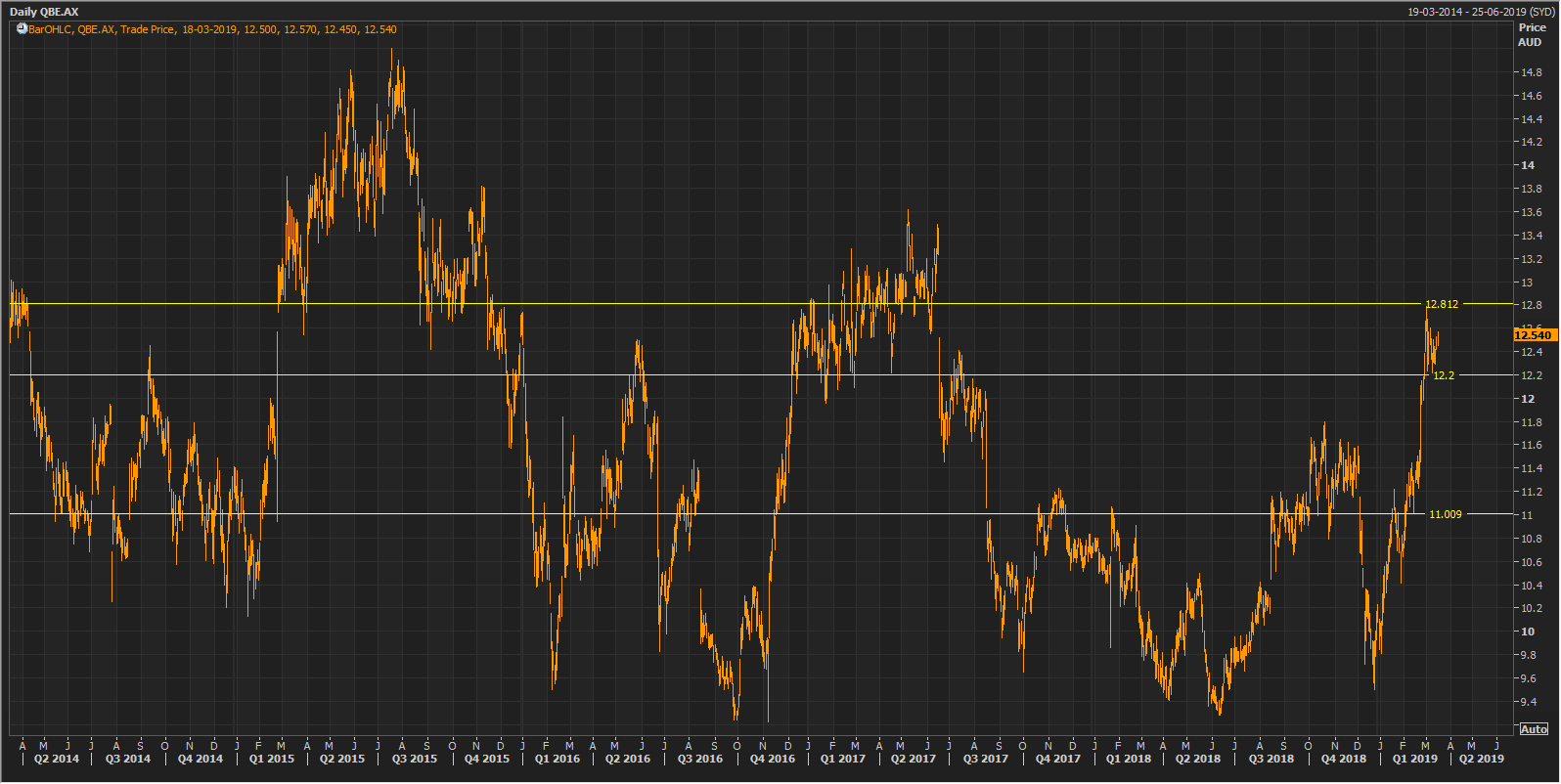Click the Q2 2015 time axis label
Screen dimensions: 1561x784
point(342,759)
